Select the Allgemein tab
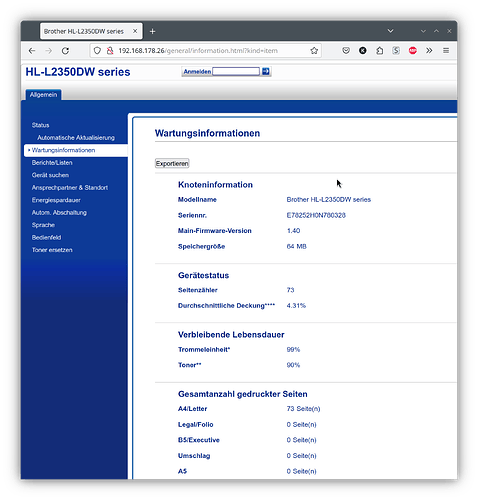The height and width of the screenshot is (500, 477). point(43,95)
